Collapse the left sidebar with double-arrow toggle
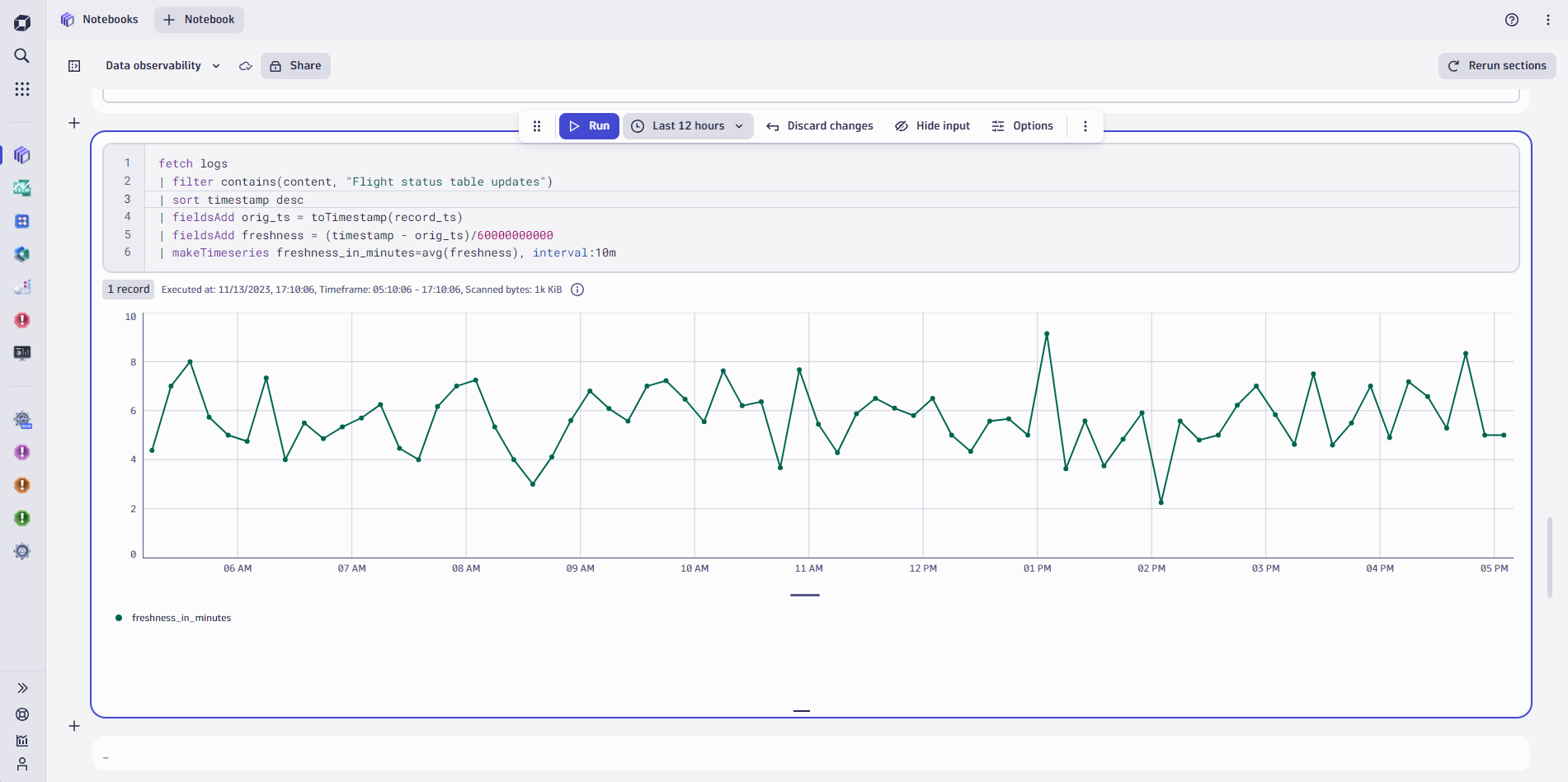Screen dimensions: 1568x782 coord(22,687)
